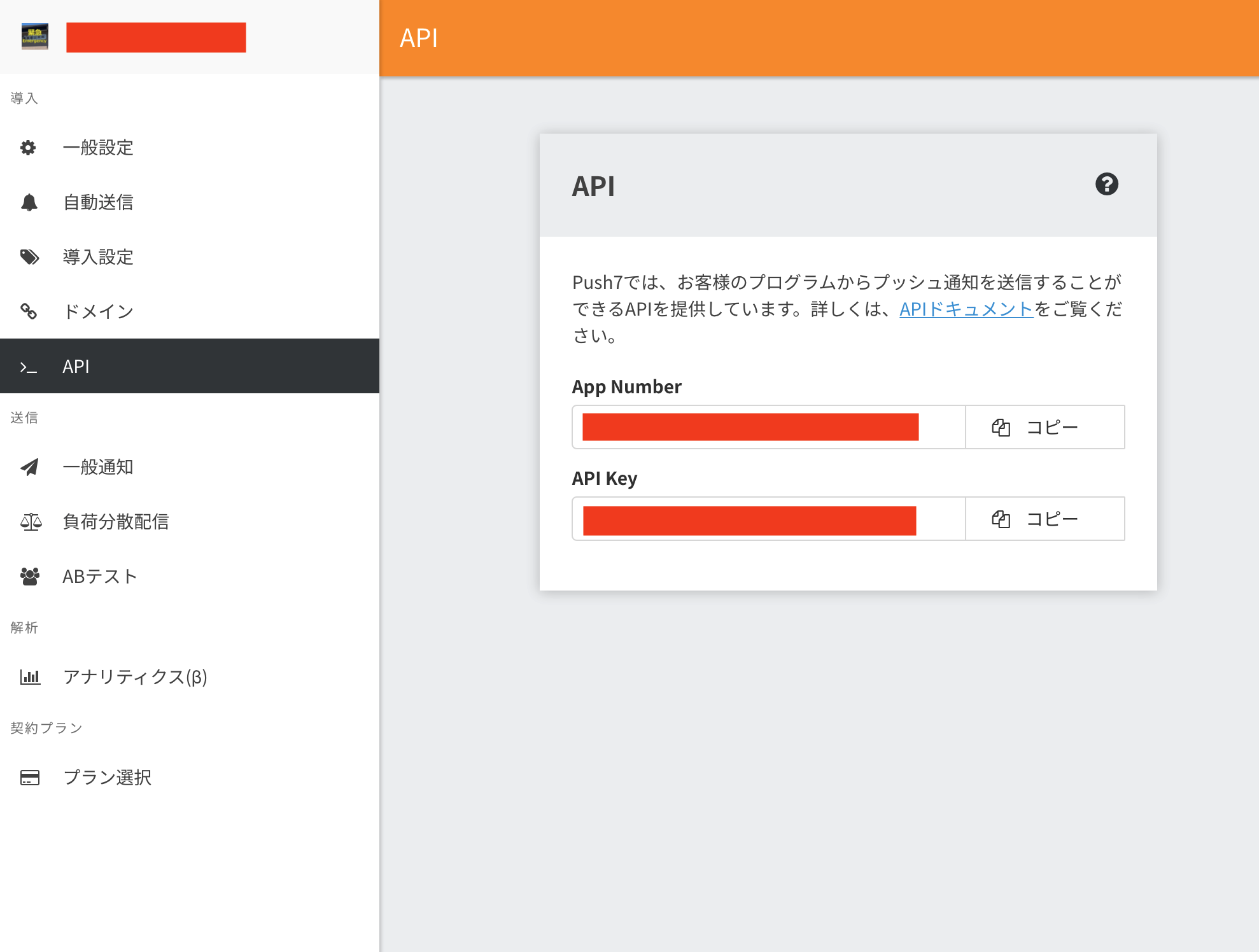Click the bar chart icon for アナリティクス
Viewport: 1259px width, 952px height.
tap(30, 676)
